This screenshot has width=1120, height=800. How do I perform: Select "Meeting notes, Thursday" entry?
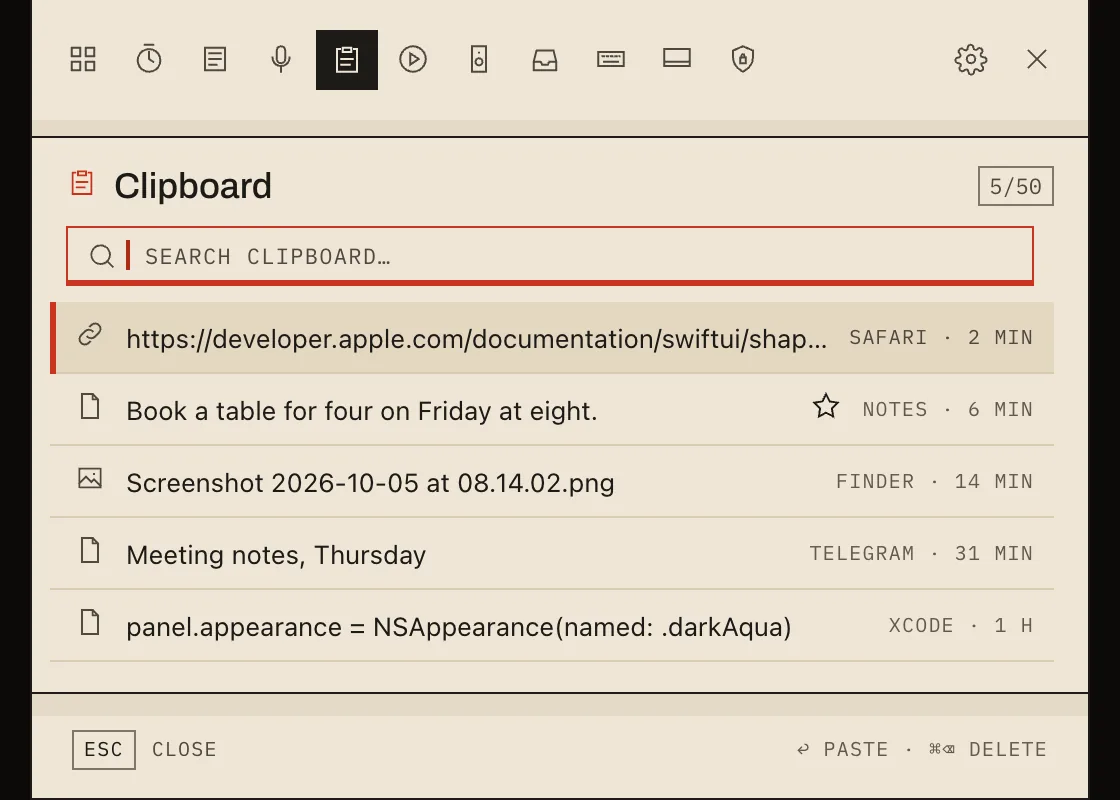(551, 554)
